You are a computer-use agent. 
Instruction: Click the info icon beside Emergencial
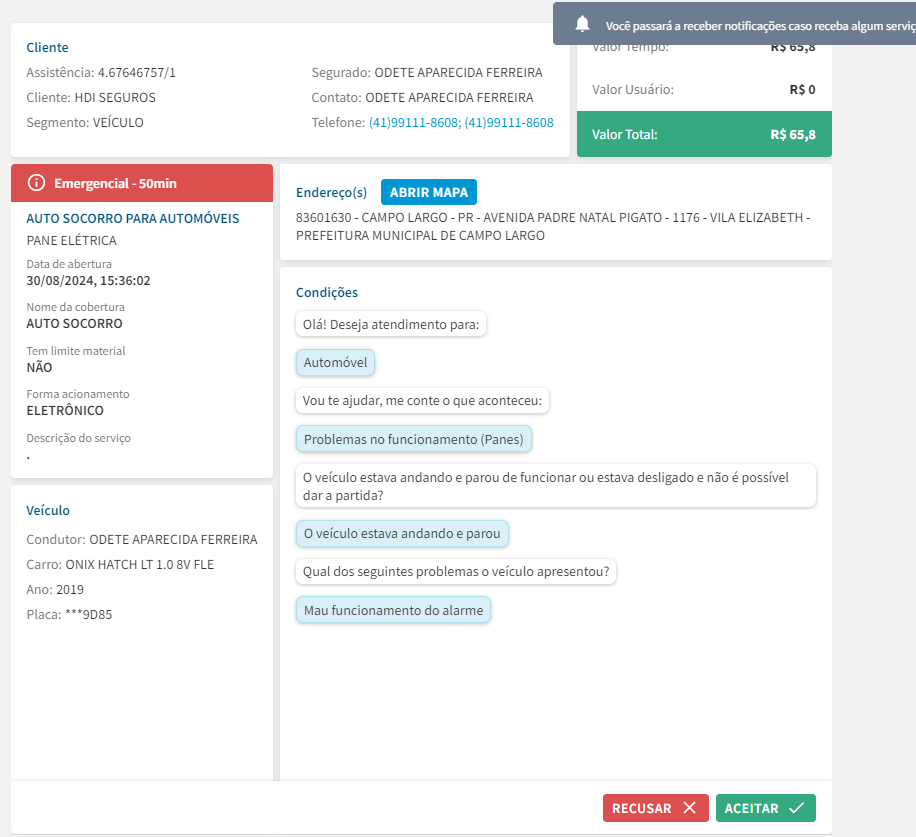point(37,183)
